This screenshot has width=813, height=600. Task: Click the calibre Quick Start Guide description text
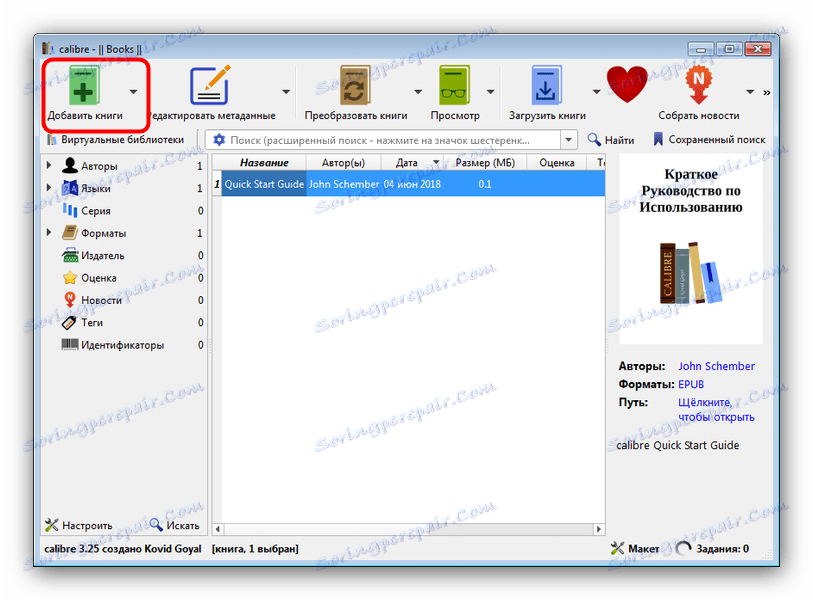(677, 445)
